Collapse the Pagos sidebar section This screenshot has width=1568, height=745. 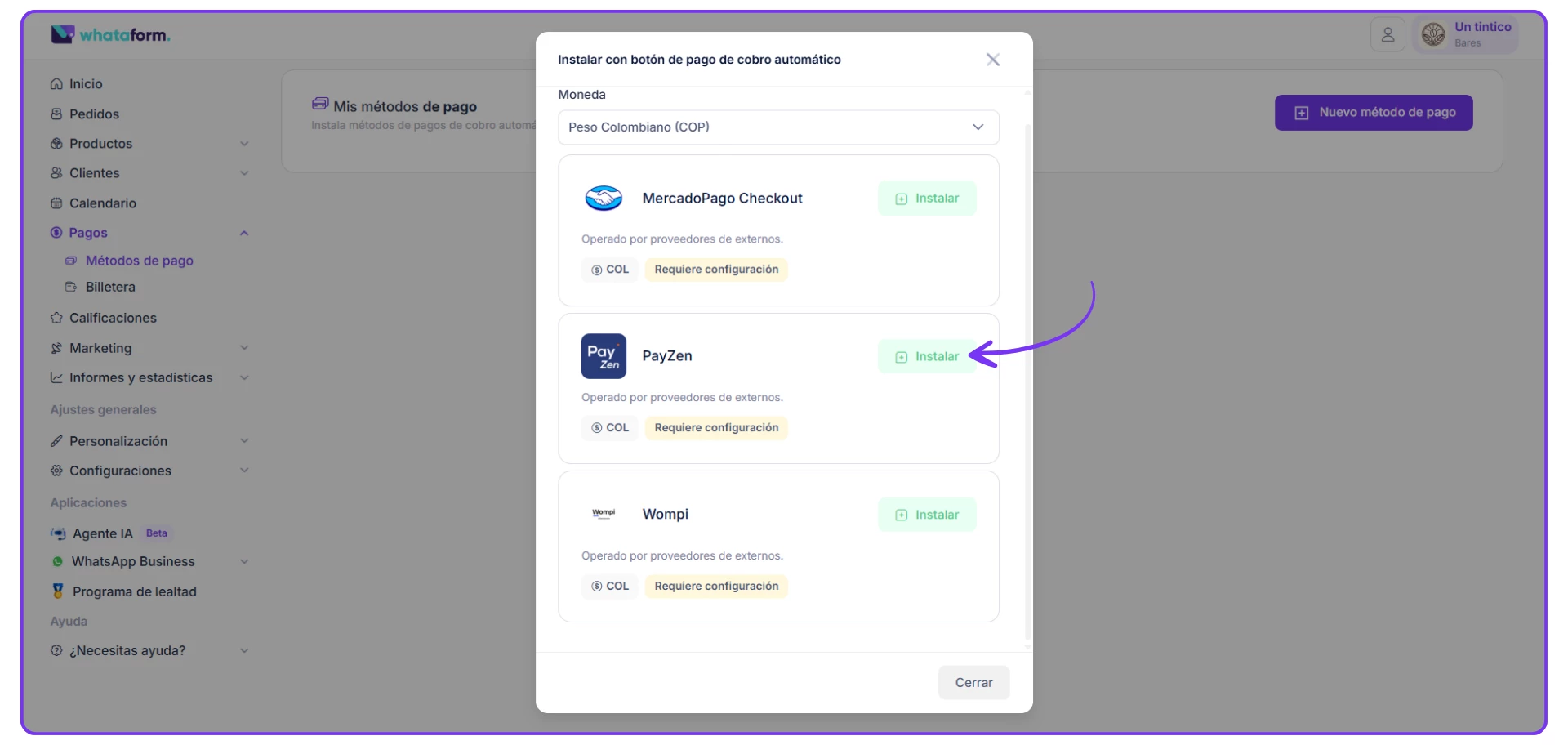(243, 234)
